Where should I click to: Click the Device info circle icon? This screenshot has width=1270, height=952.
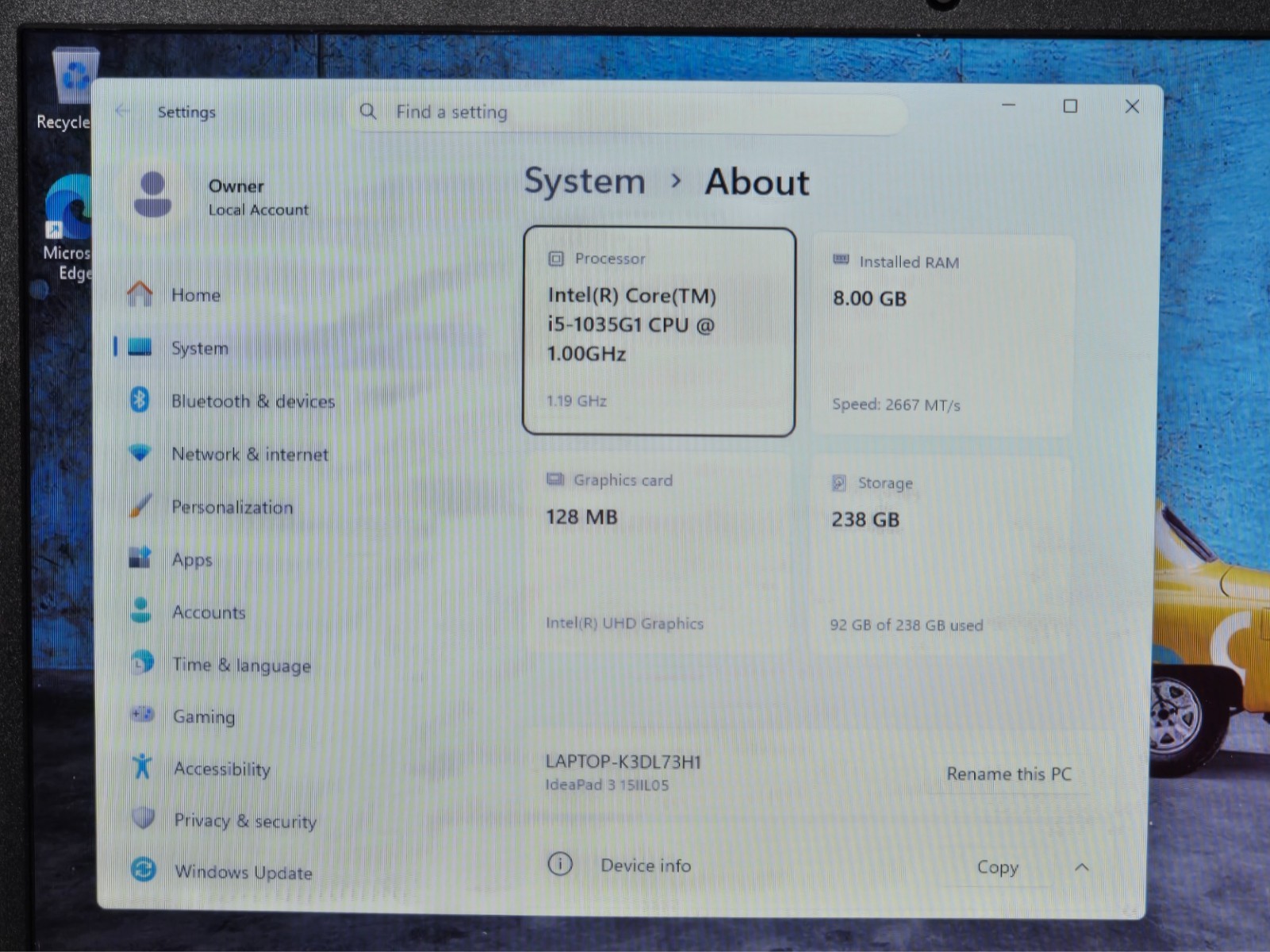(x=560, y=864)
